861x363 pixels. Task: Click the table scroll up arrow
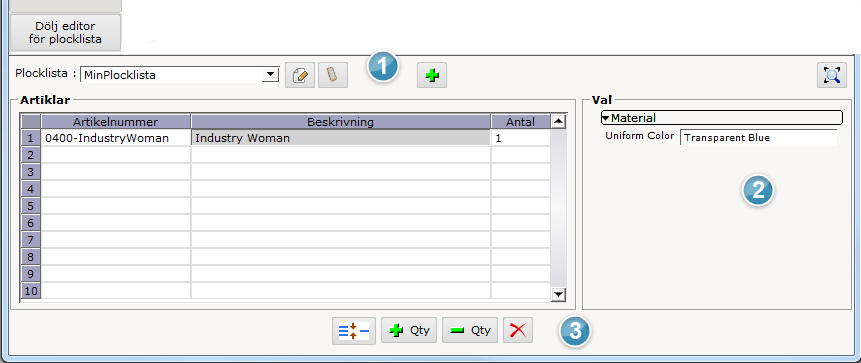click(x=558, y=121)
